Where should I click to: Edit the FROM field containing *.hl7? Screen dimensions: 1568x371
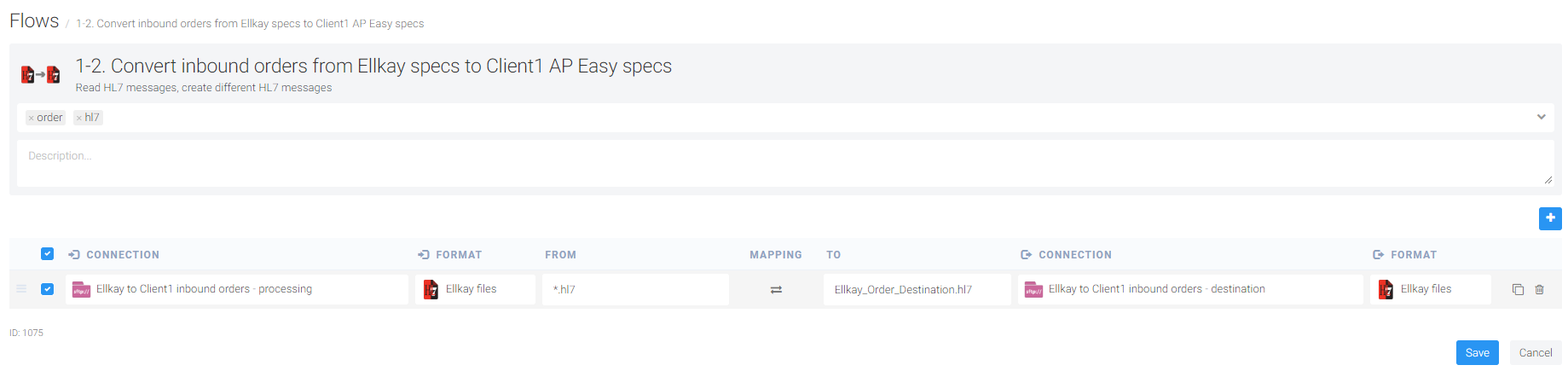click(635, 289)
